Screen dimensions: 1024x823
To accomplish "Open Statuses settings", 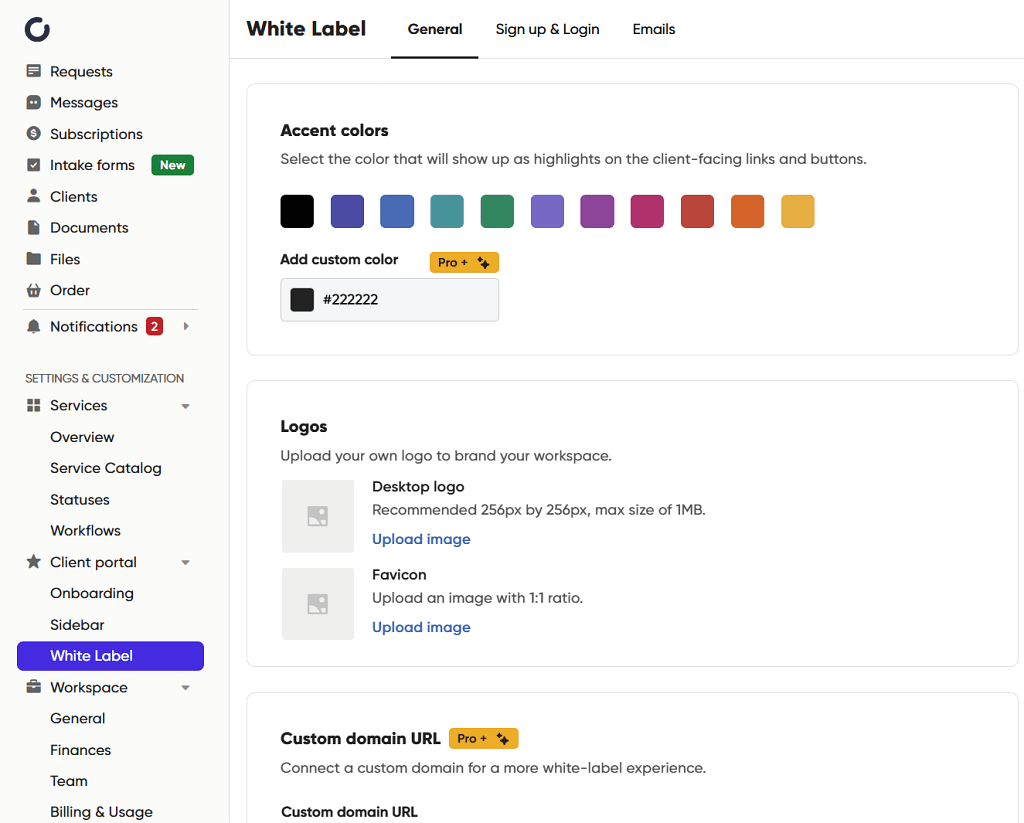I will click(x=80, y=500).
